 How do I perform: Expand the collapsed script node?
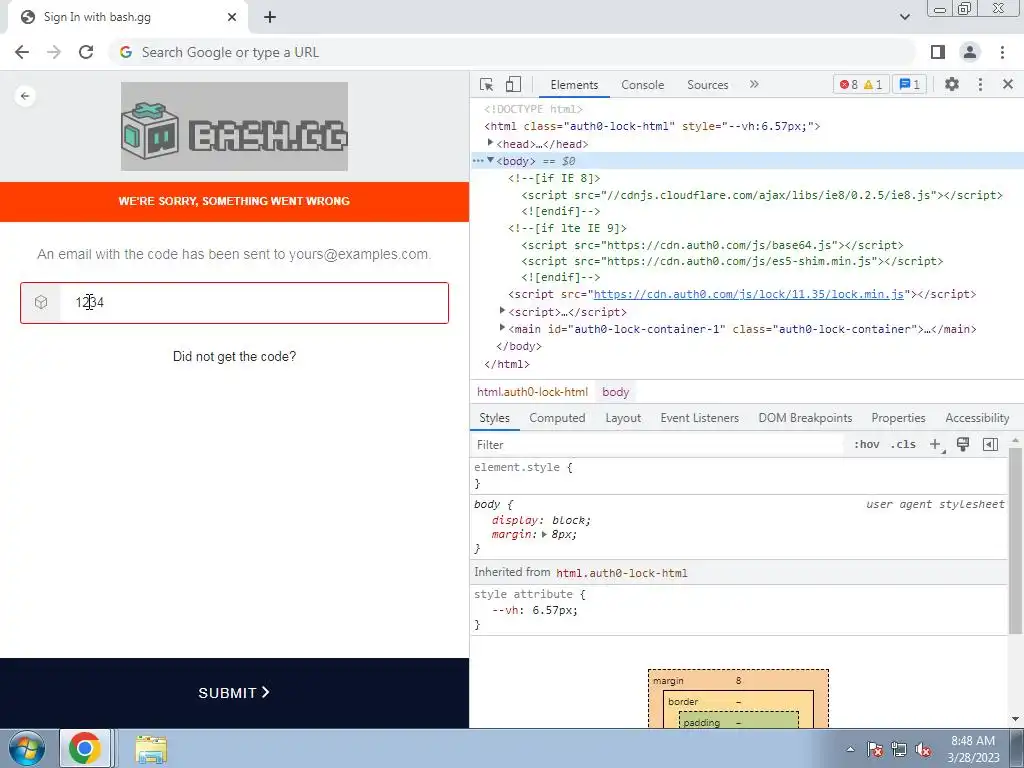[x=502, y=311]
